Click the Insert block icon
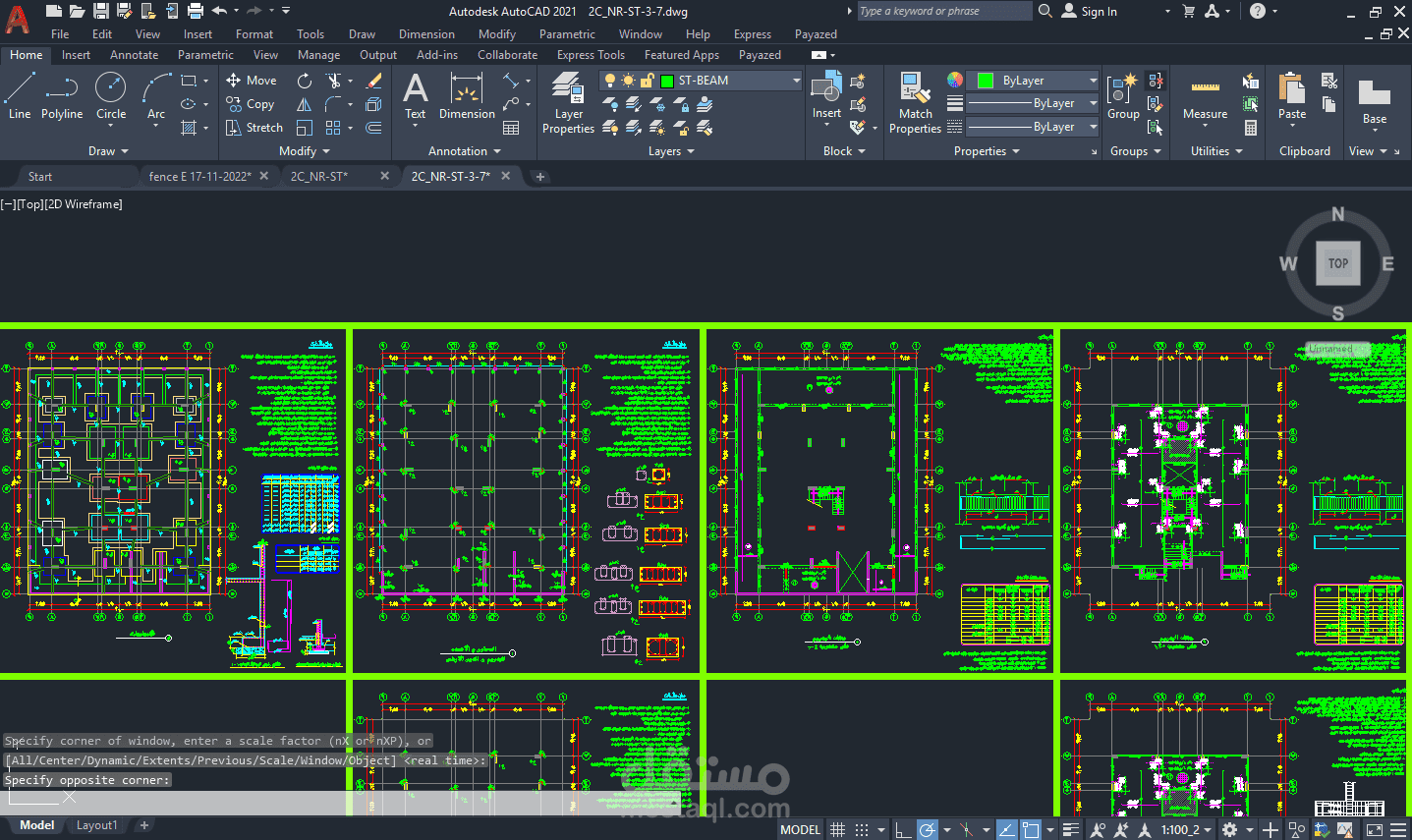Screen dimensions: 1412x840 pyautogui.click(x=826, y=95)
